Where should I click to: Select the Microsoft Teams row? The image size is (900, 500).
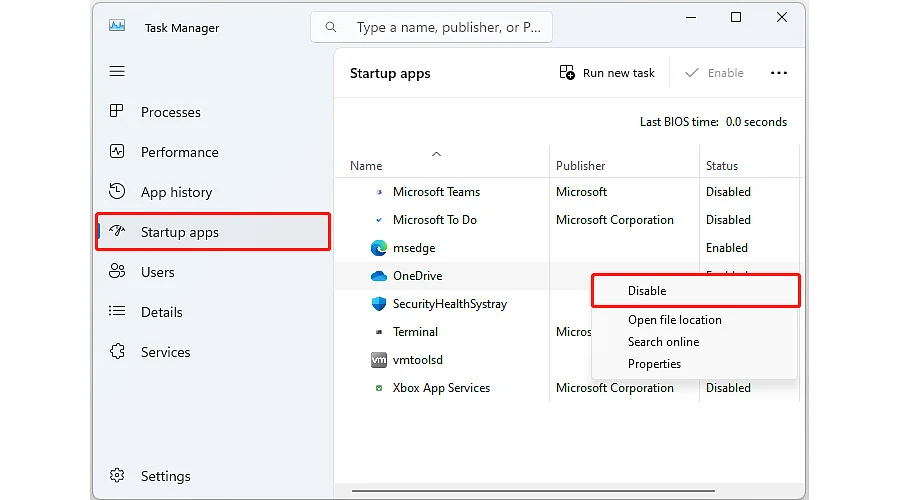point(566,192)
